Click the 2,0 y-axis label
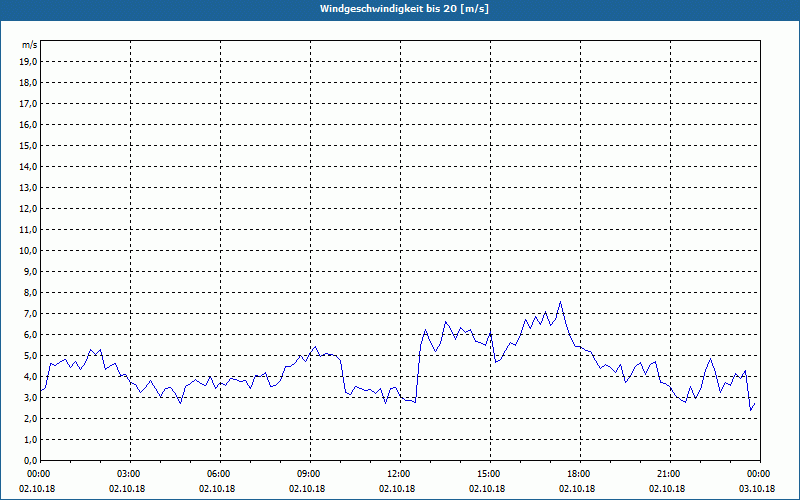This screenshot has width=800, height=500. click(x=30, y=418)
